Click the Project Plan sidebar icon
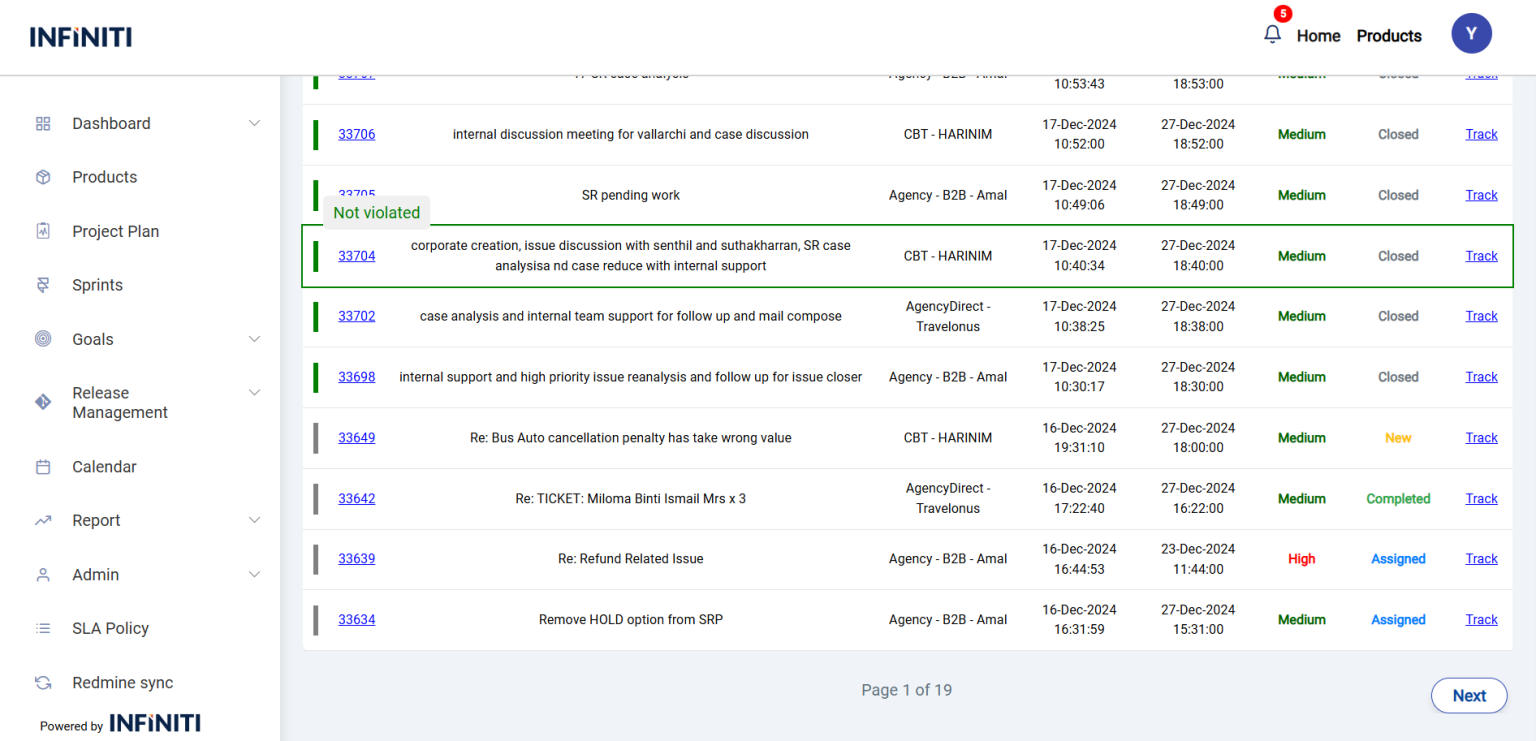Screen dimensions: 1536x741 (43, 231)
